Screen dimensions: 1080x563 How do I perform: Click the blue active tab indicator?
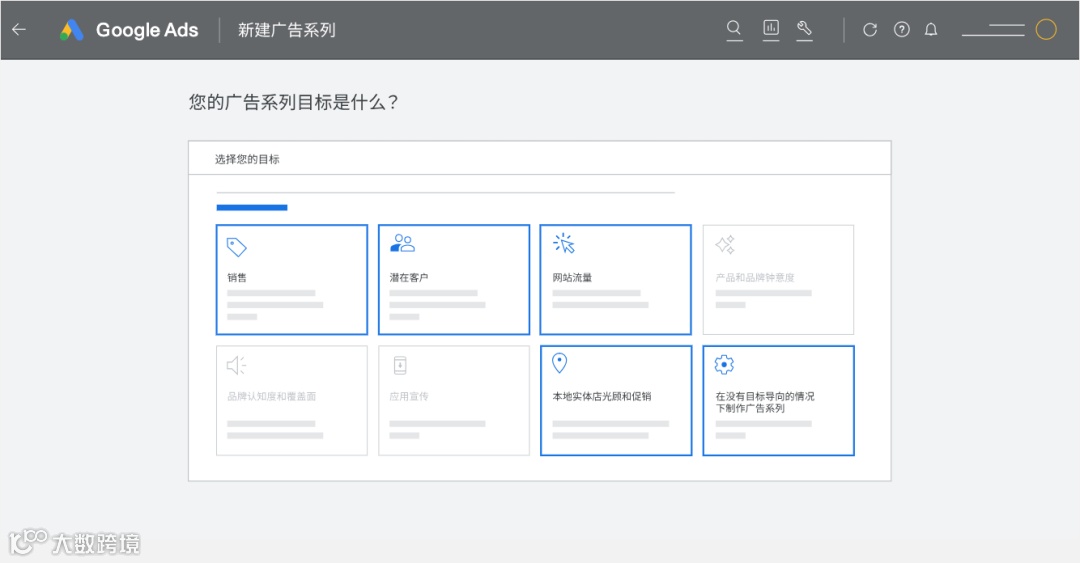click(252, 207)
